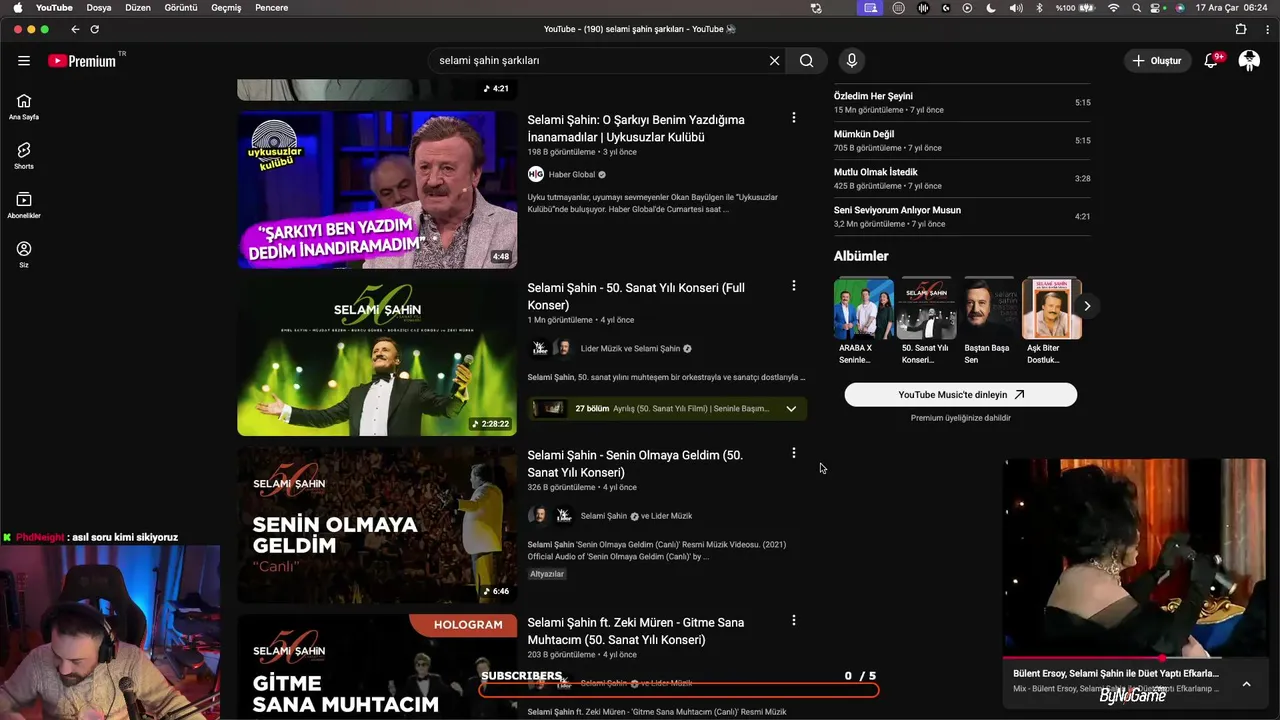Open the 2:28:22 full concert thumbnail

point(377,357)
